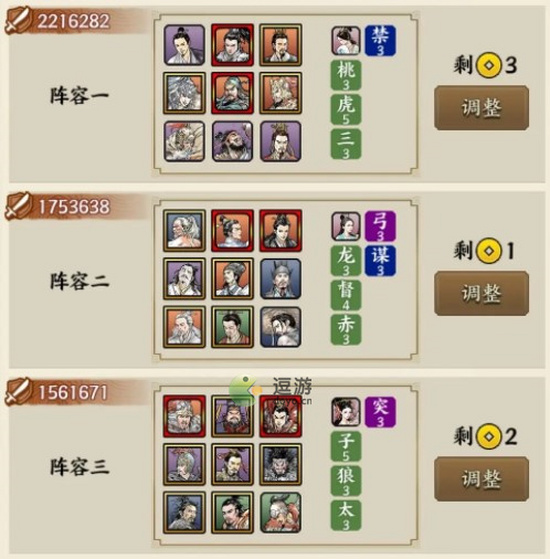Tap the green 桃 3 bond tag
The width and height of the screenshot is (550, 559).
(346, 75)
